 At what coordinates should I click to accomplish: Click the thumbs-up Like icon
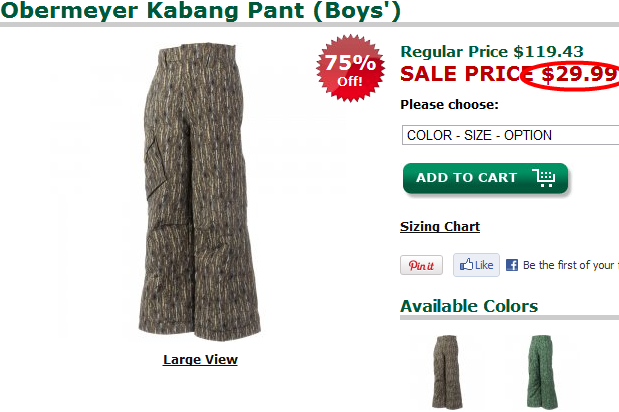[x=466, y=264]
